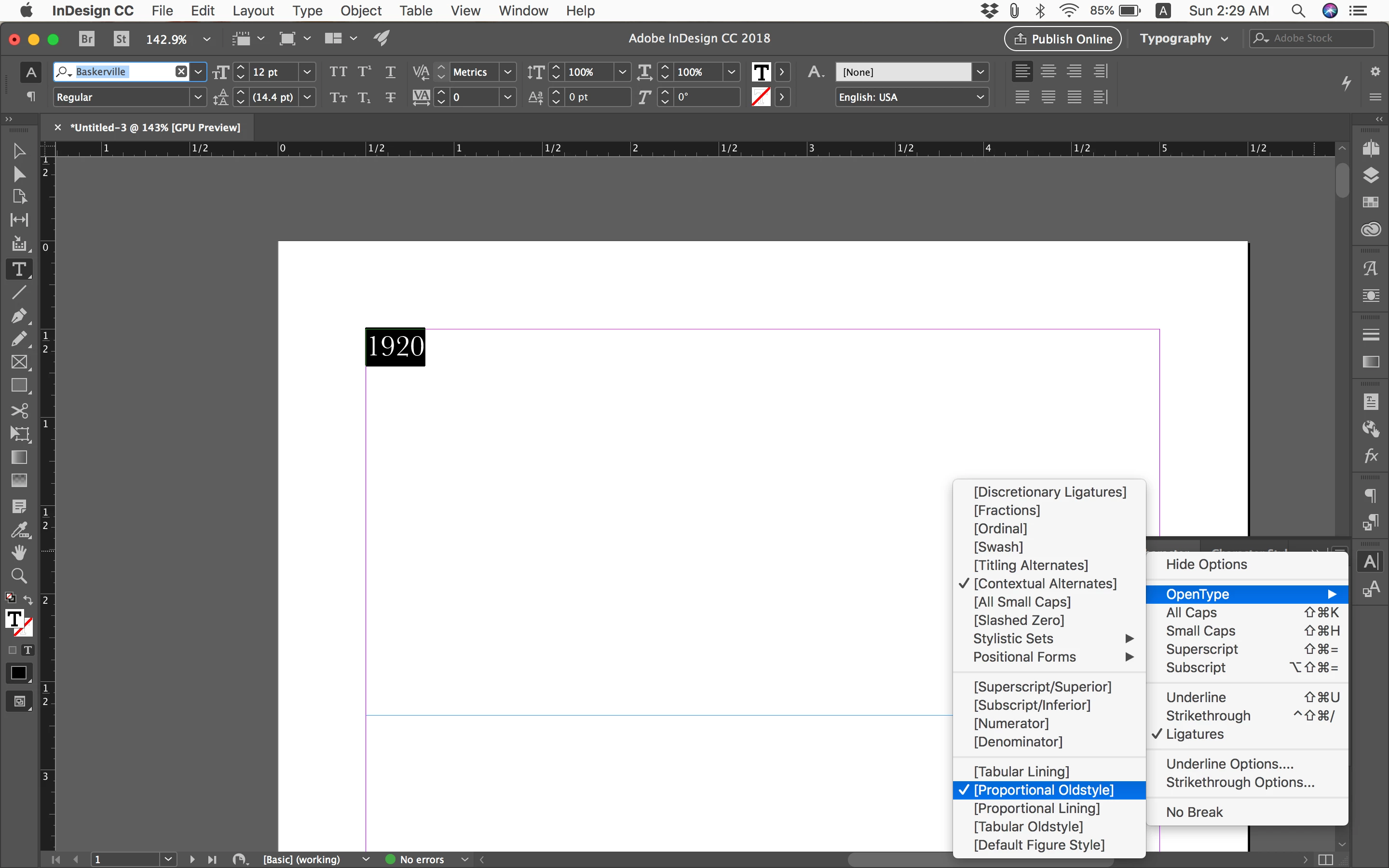Click the Bridge (Br) icon
This screenshot has width=1389, height=868.
(x=87, y=39)
